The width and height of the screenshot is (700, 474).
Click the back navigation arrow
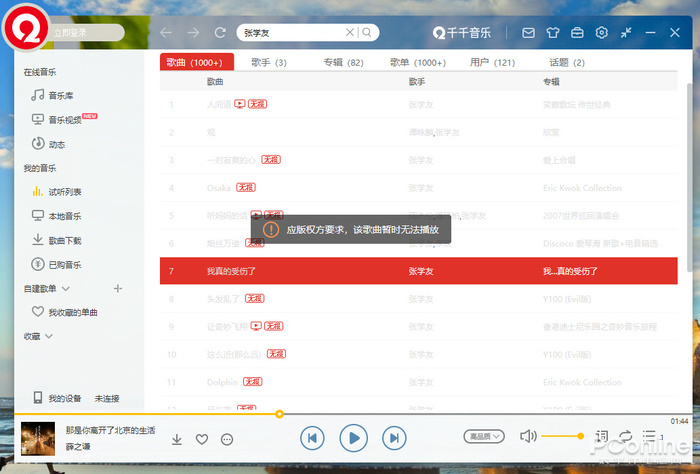coord(166,33)
